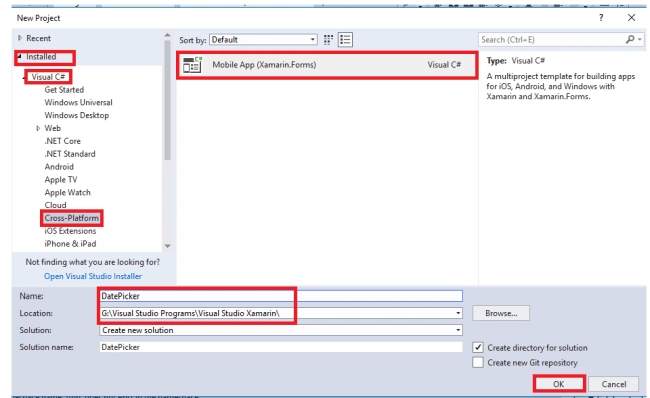Select Windows Universal category
Viewport: 650px width, 398px height.
(78, 103)
